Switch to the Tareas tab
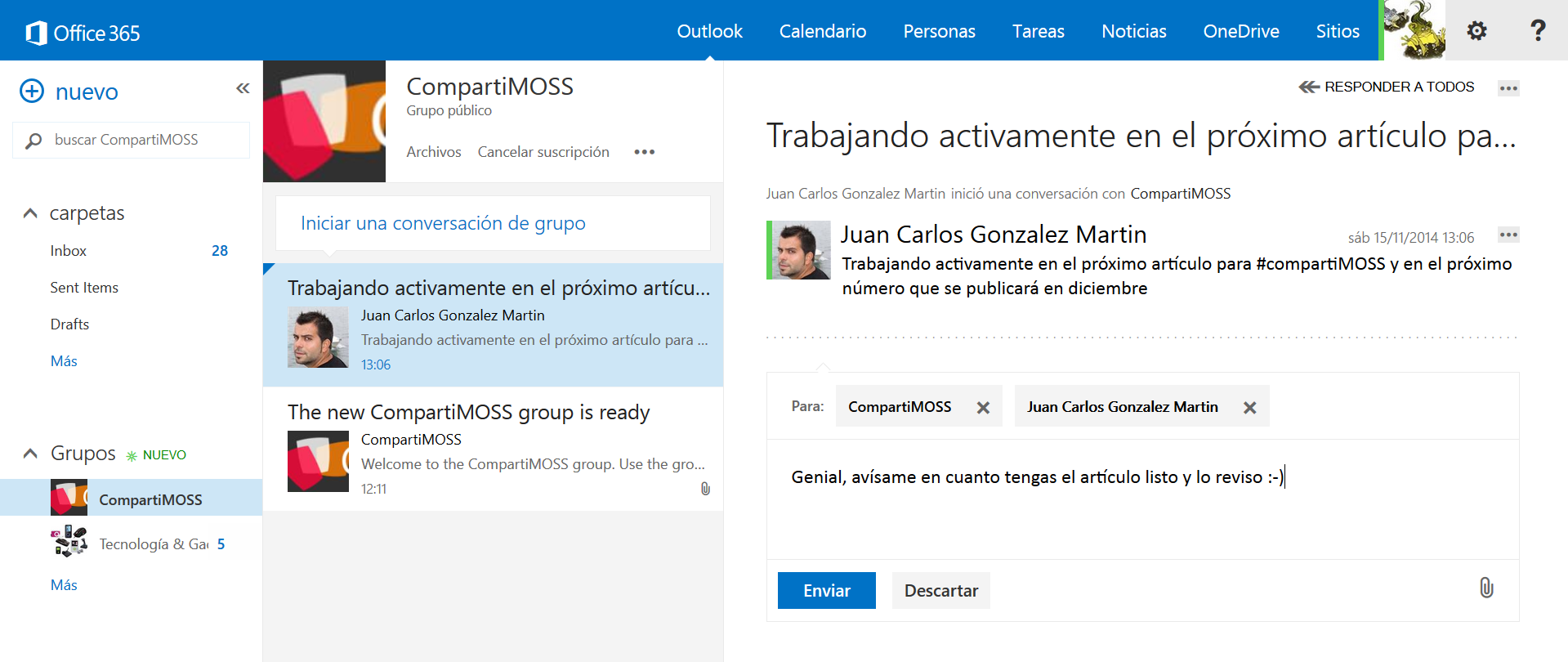Screen dimensions: 1568x662 [1039, 31]
